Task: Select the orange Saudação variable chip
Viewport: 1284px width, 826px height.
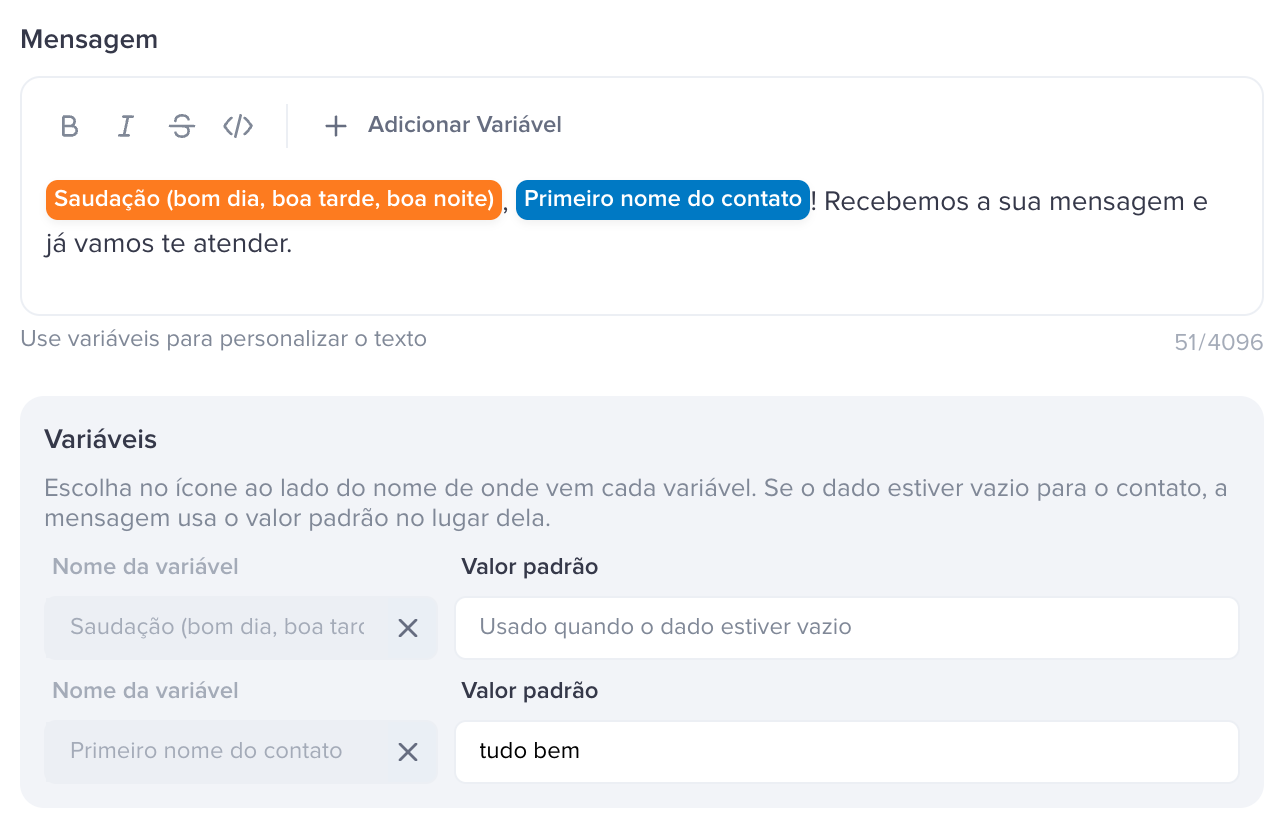Action: coord(273,200)
